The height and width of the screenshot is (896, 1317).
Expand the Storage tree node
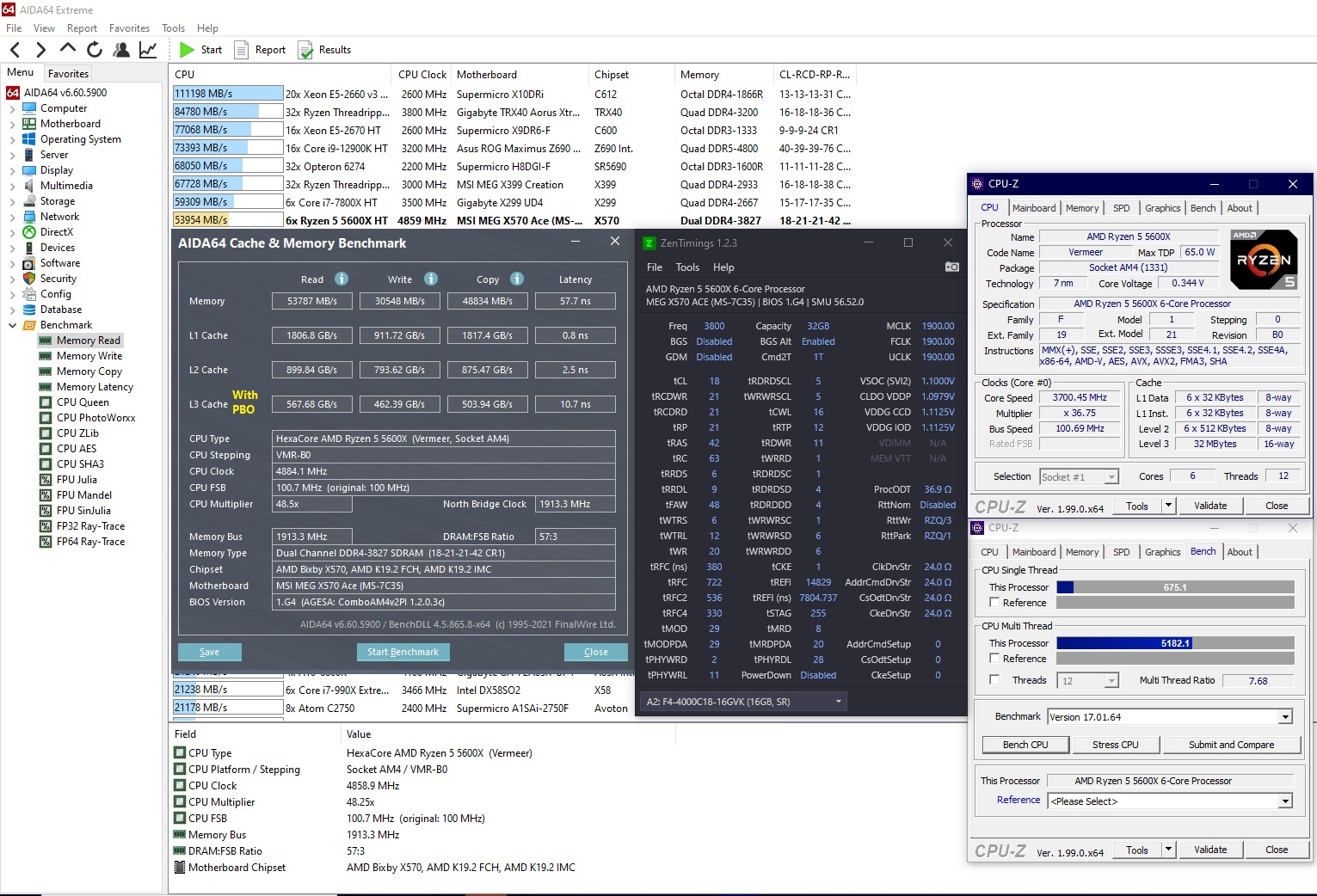click(x=12, y=201)
